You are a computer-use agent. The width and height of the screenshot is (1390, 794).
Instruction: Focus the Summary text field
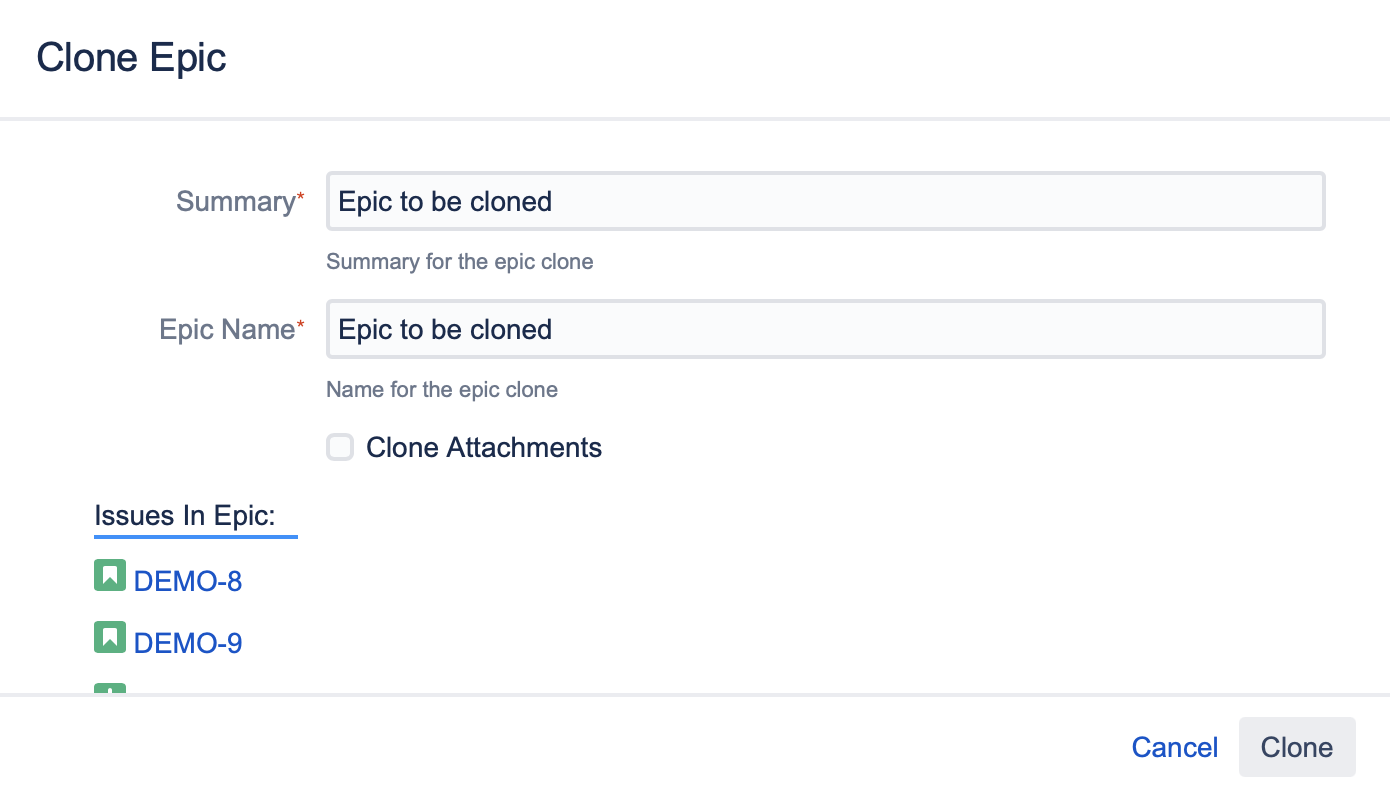pos(825,201)
